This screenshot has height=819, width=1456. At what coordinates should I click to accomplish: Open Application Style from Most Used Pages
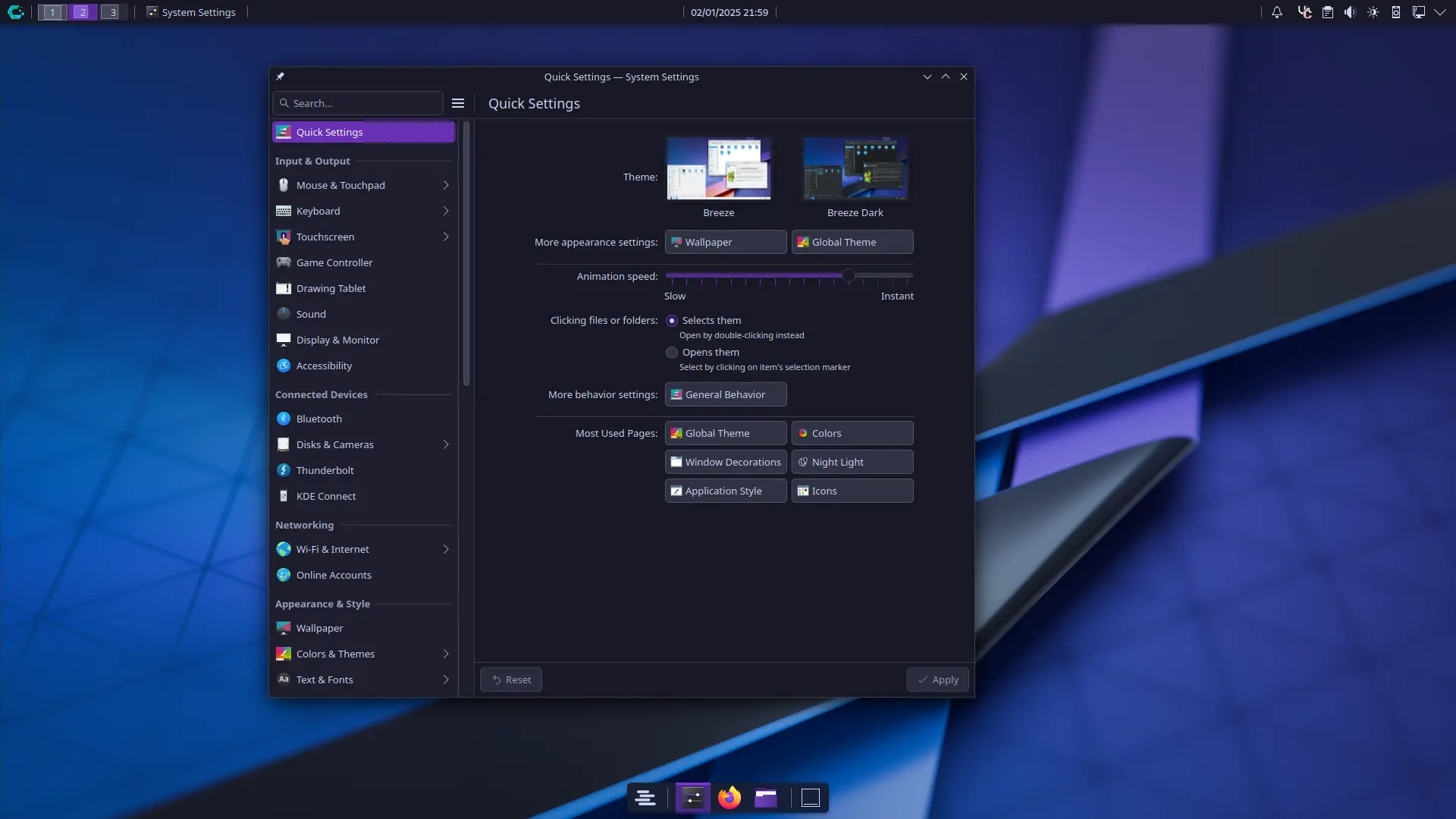pyautogui.click(x=726, y=491)
